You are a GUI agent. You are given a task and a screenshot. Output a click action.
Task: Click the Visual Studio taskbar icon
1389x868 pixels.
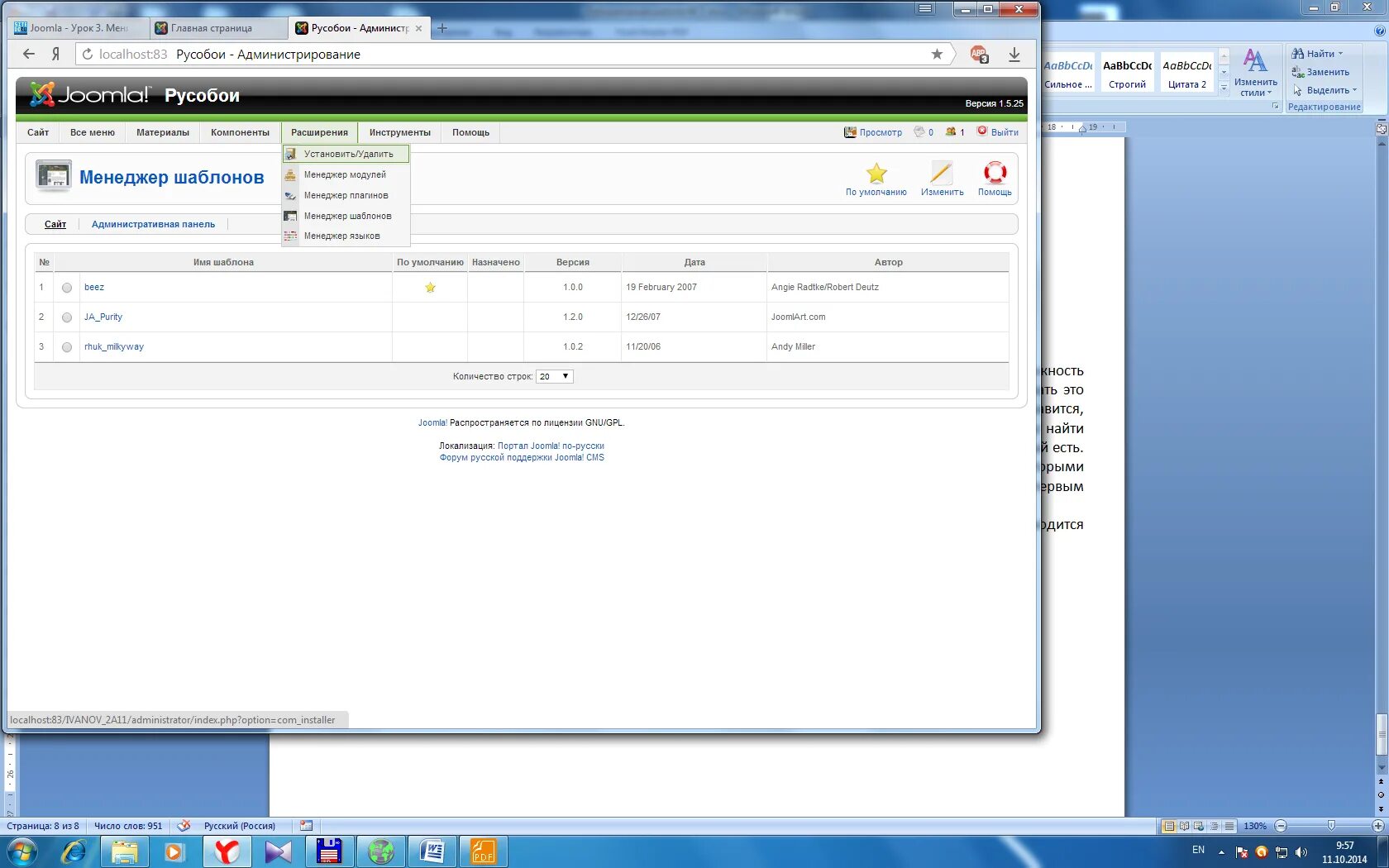pos(278,851)
